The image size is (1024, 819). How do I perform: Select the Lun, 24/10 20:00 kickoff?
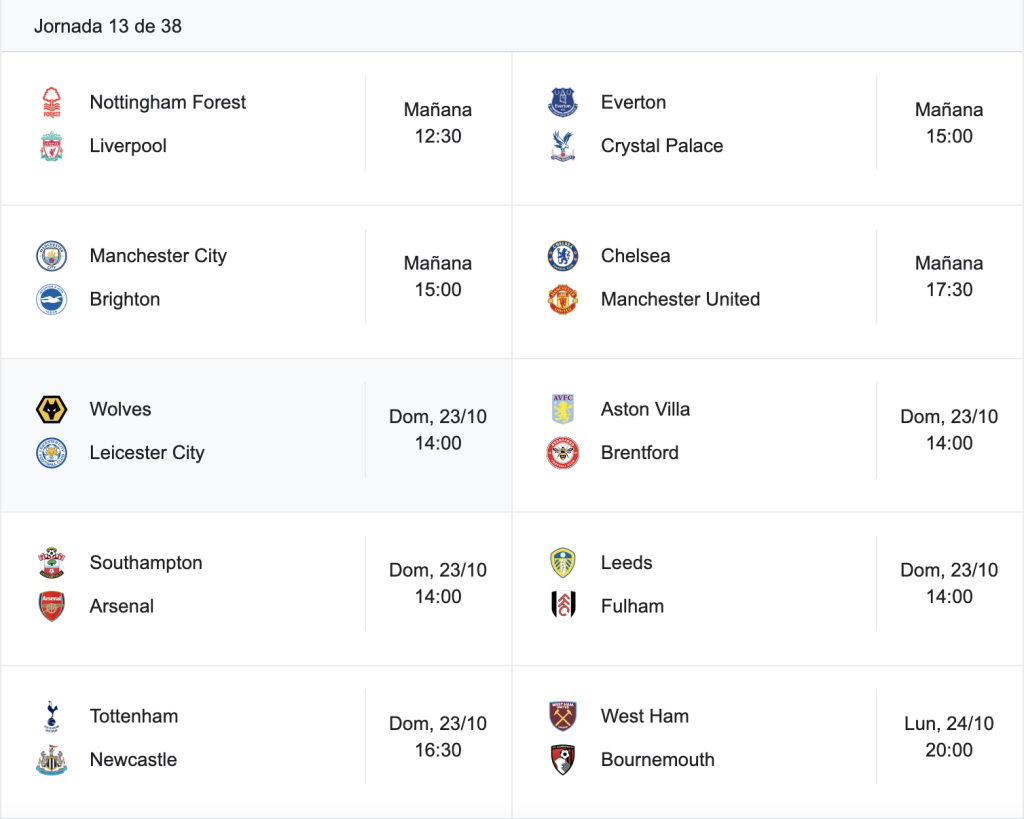tap(949, 737)
